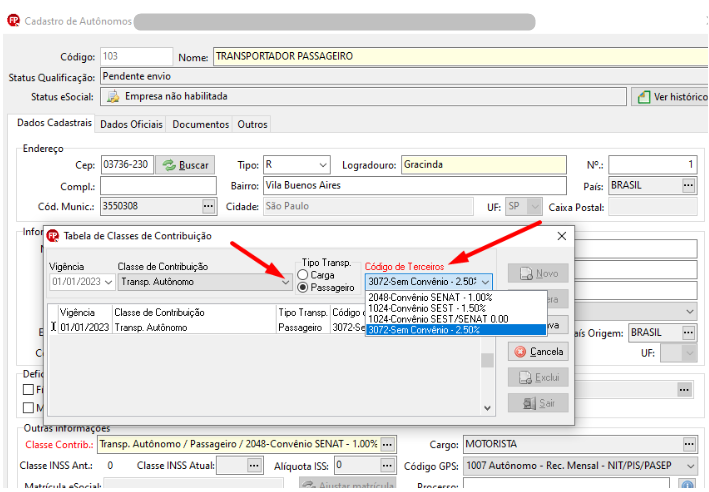Open País lookup ellipsis next to BRASIL
The width and height of the screenshot is (709, 492).
(x=688, y=185)
